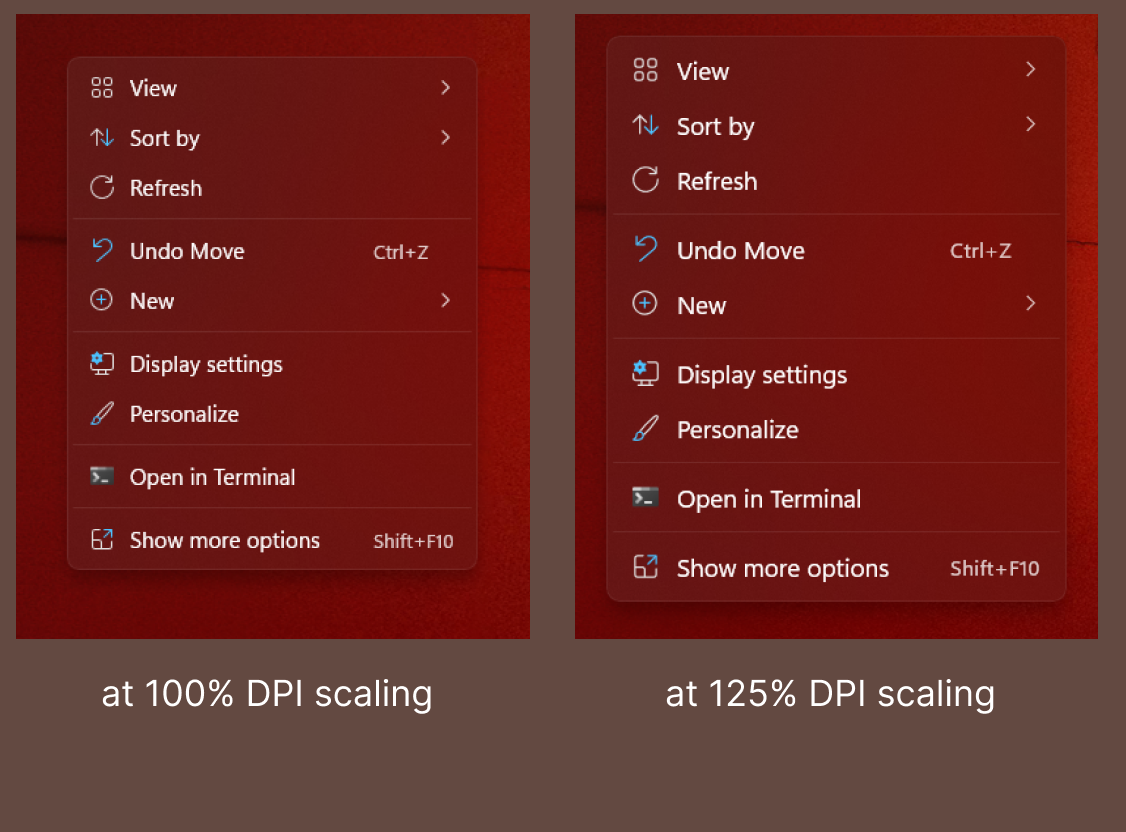Click the Show more options icon in the 125% menu

645,568
